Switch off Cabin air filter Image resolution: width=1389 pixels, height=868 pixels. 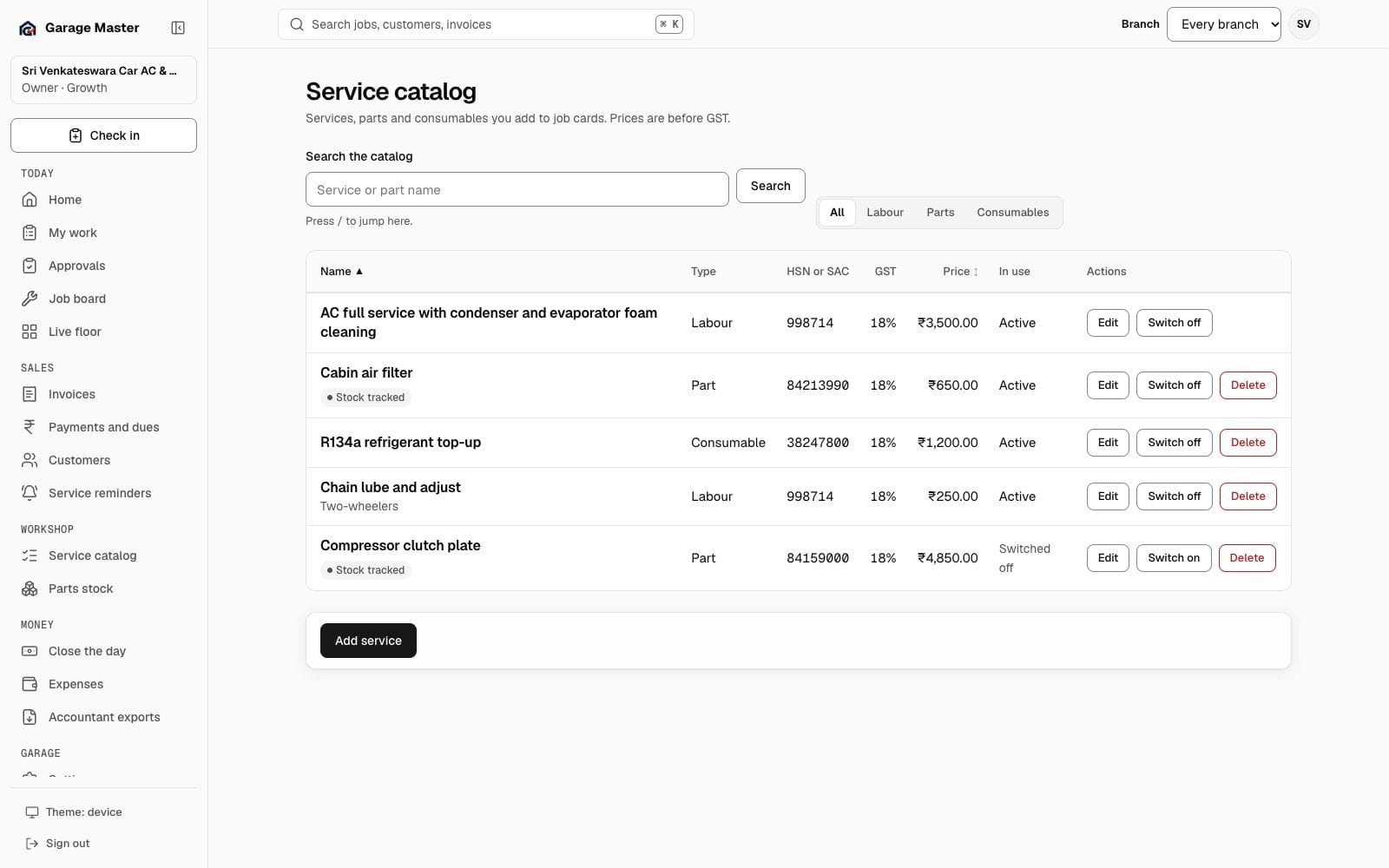[x=1174, y=385]
